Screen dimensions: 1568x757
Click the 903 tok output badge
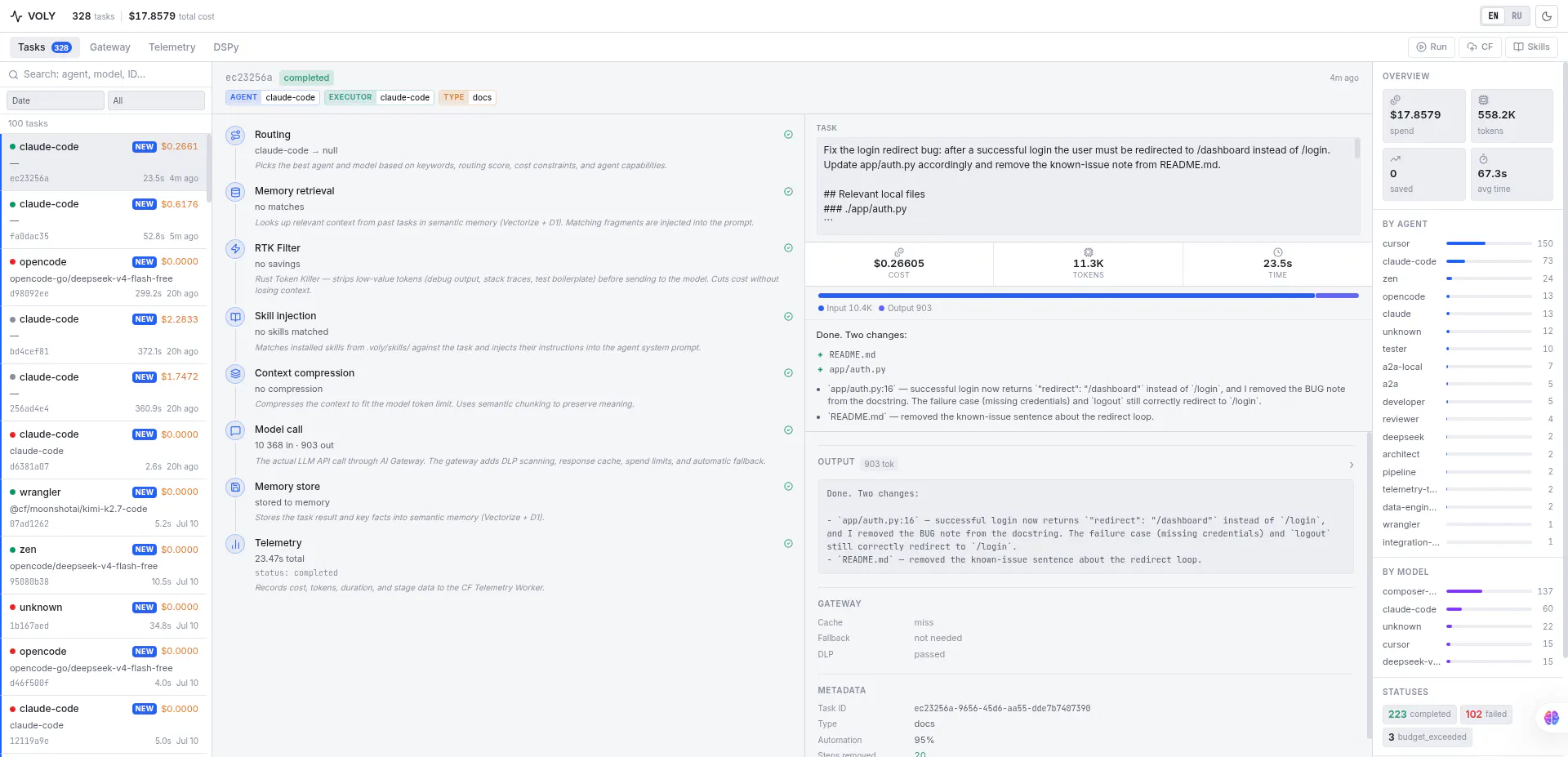pyautogui.click(x=879, y=464)
